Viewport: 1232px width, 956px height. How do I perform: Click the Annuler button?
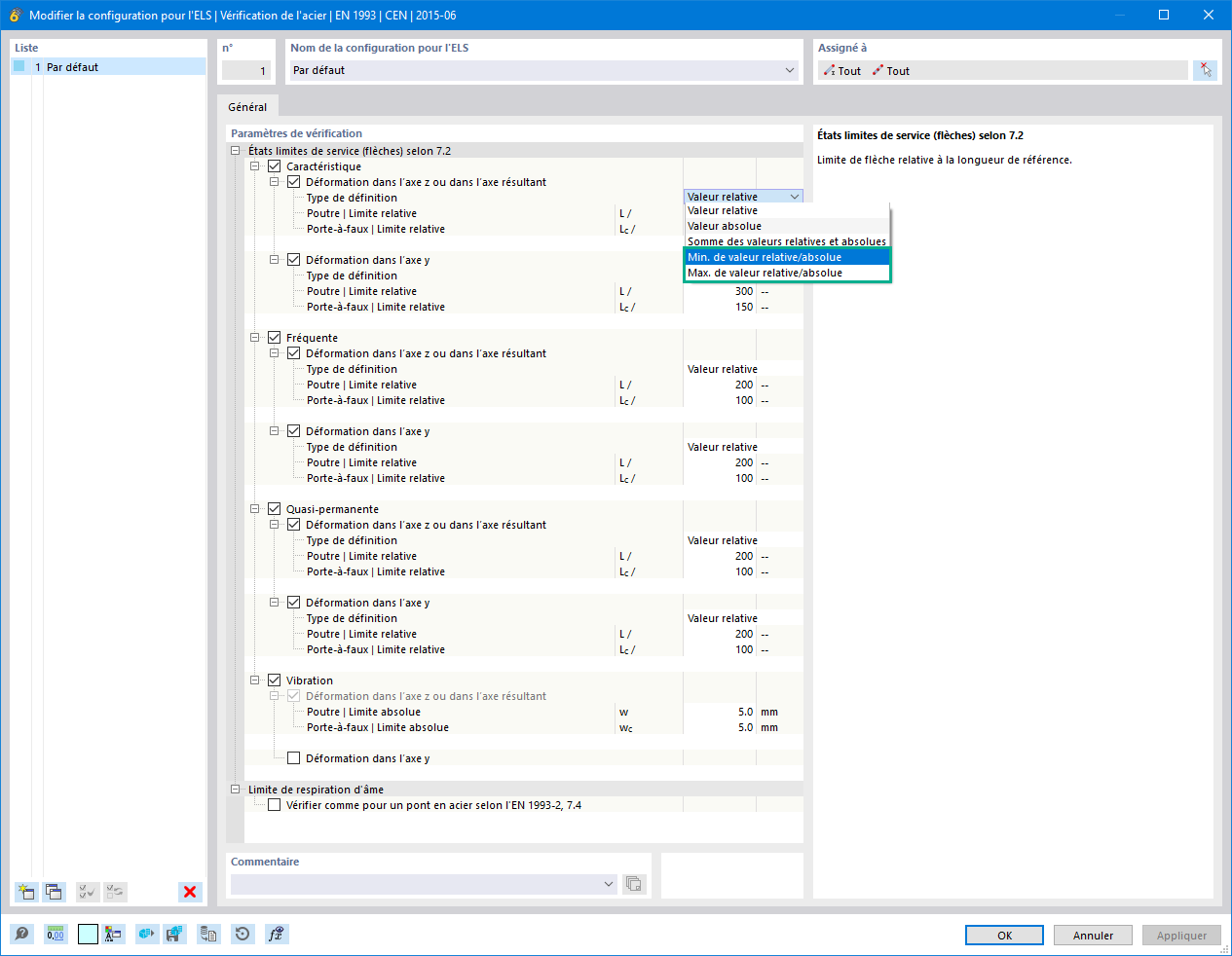click(x=1093, y=936)
